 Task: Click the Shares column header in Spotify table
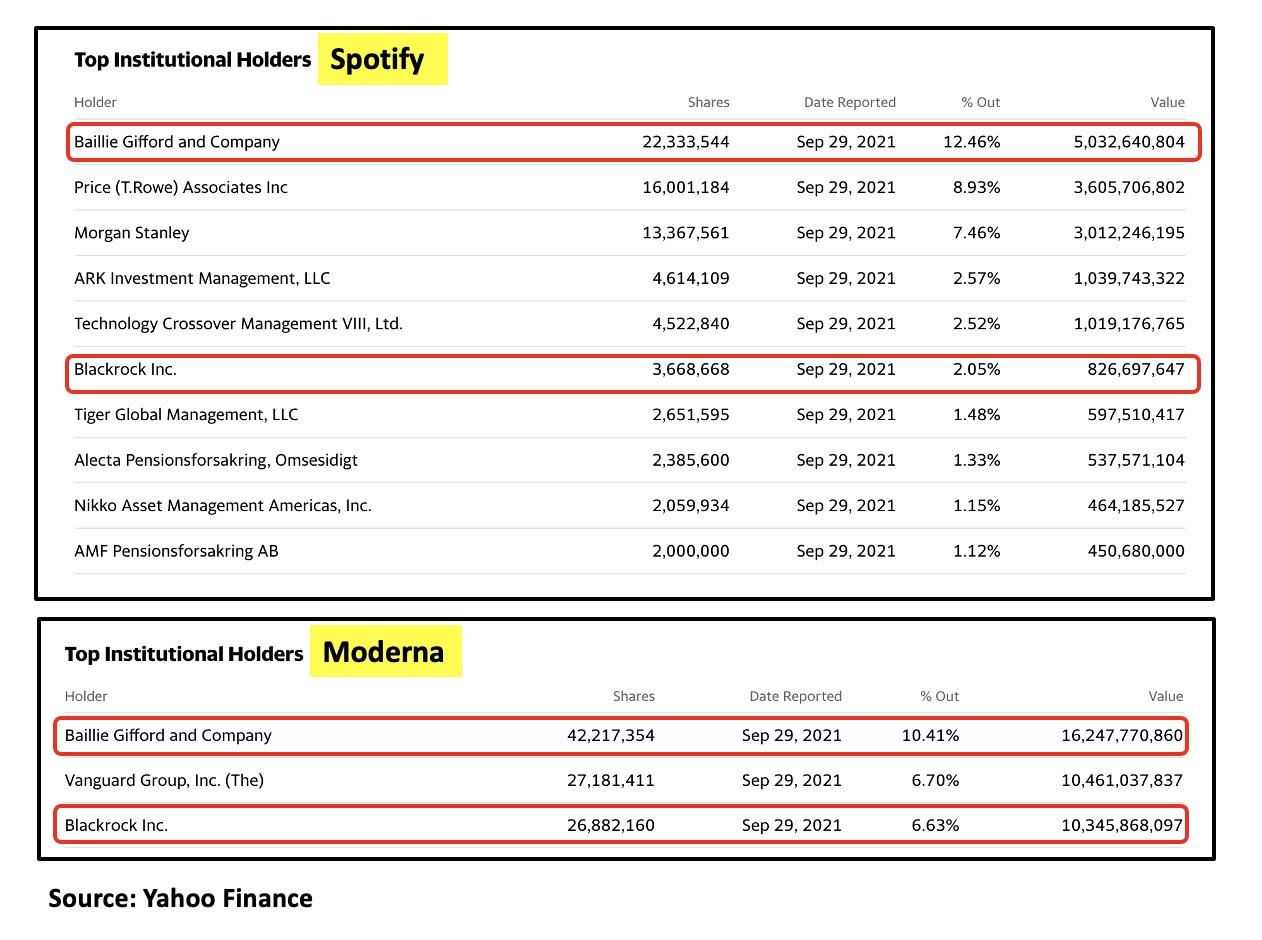pos(709,102)
